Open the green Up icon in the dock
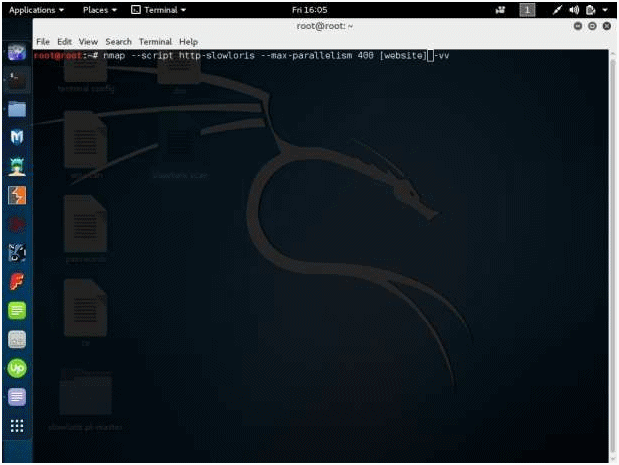619x465 pixels. click(x=17, y=368)
